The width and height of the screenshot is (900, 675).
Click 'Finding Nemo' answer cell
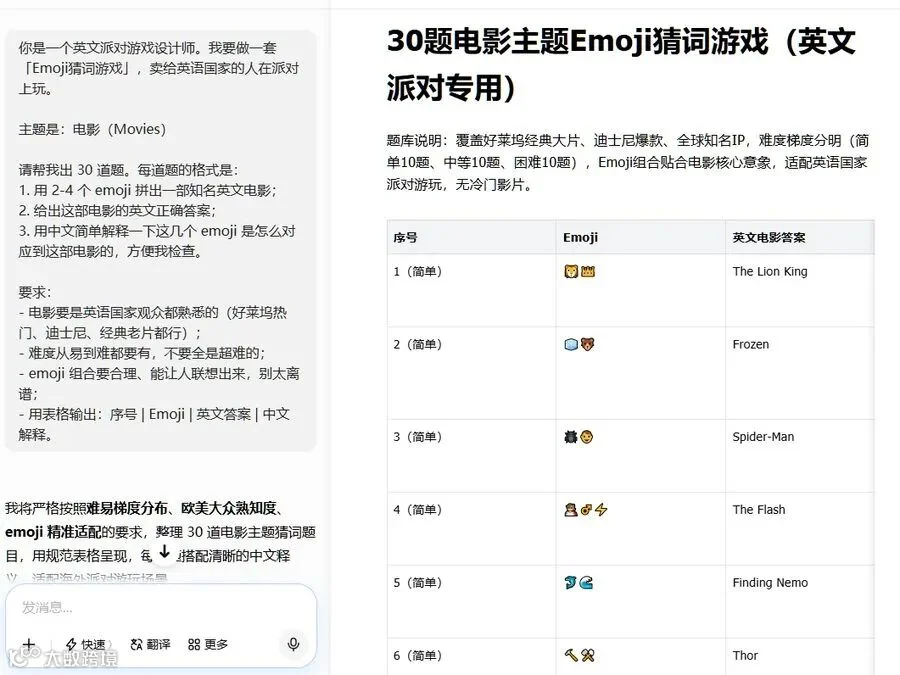click(800, 602)
